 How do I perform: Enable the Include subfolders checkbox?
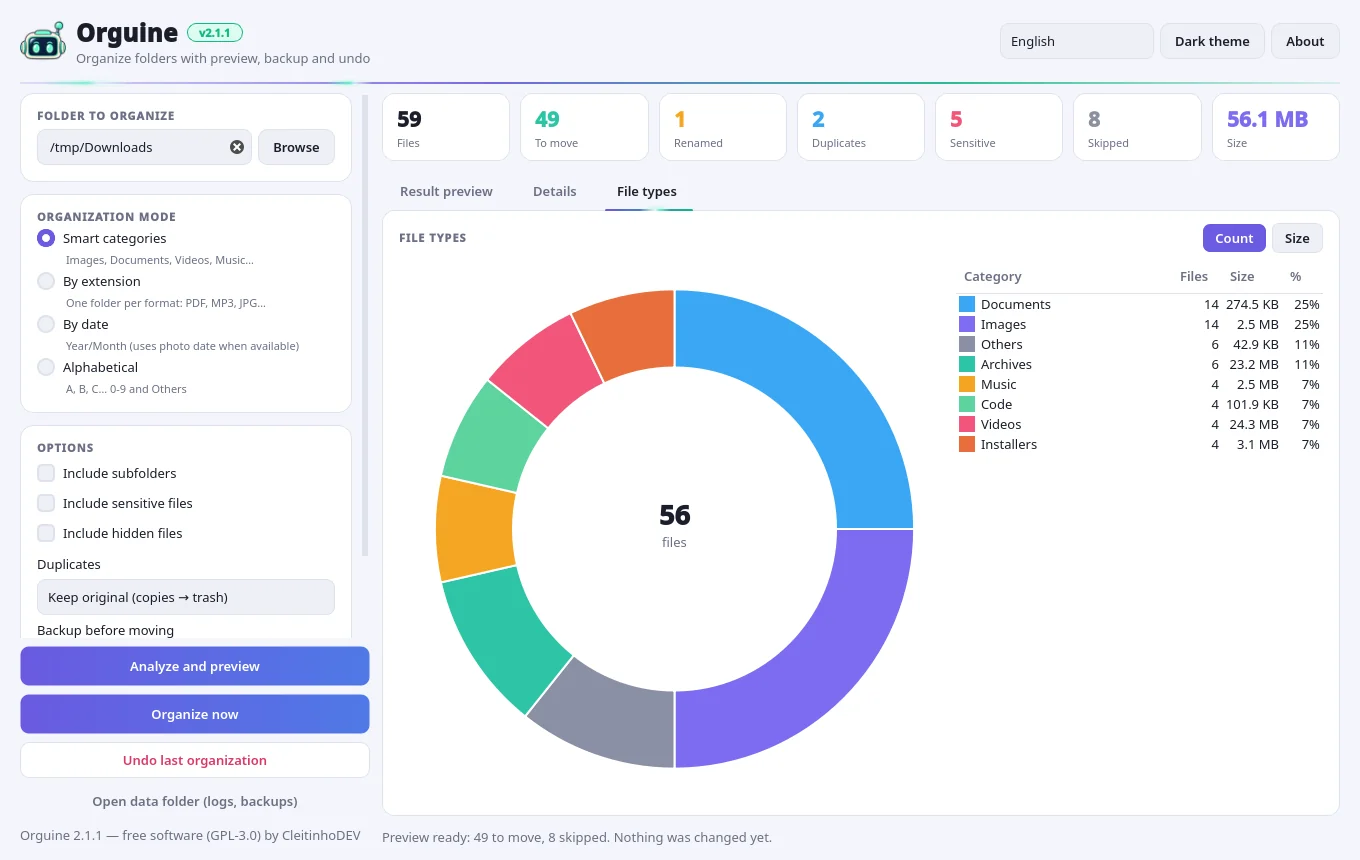tap(46, 473)
